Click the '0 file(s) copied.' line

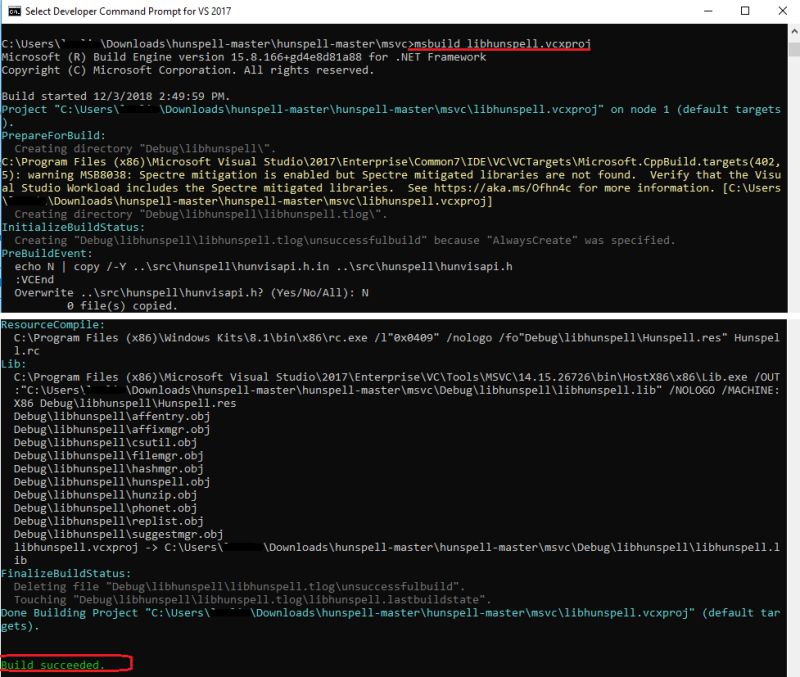(122, 306)
